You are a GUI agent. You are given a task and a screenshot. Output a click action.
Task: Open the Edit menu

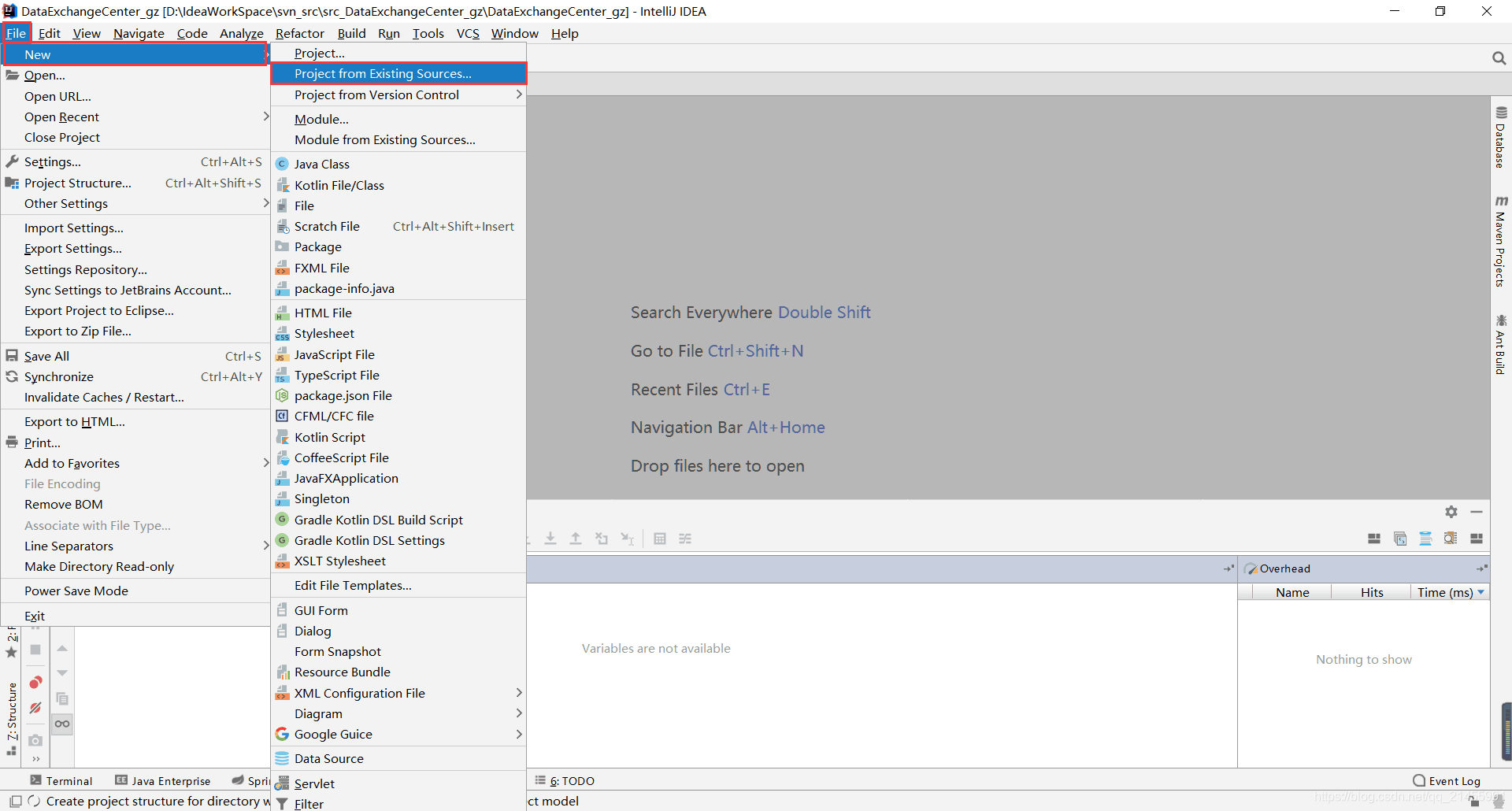(49, 33)
